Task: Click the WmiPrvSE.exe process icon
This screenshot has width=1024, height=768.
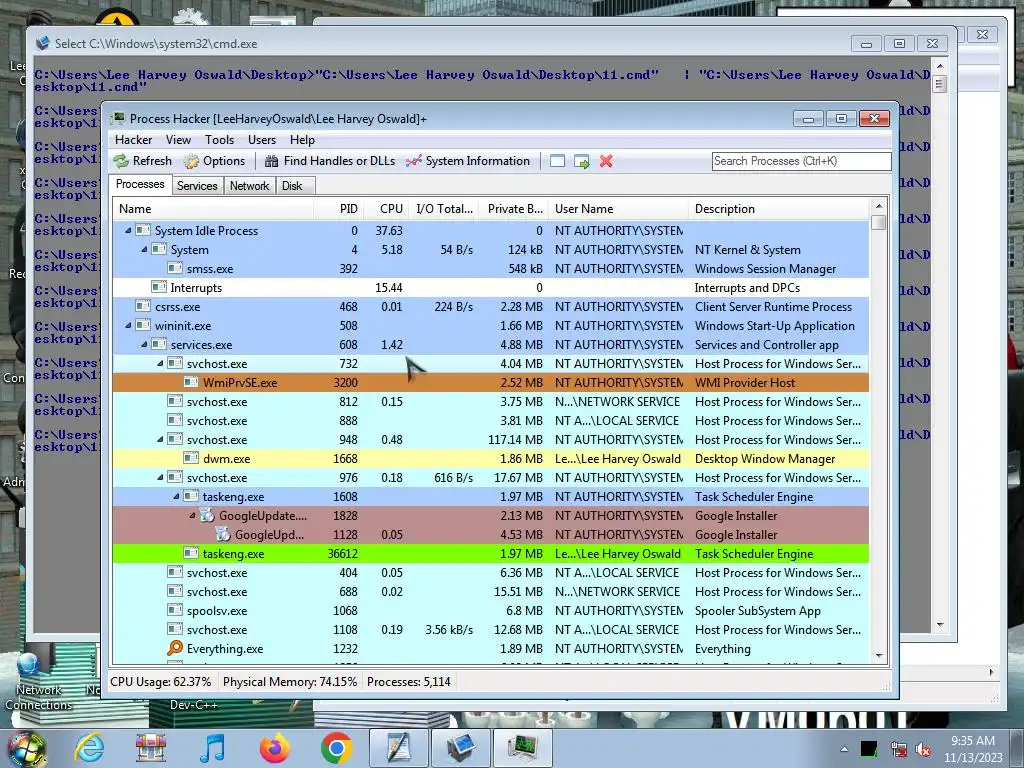Action: tap(191, 383)
